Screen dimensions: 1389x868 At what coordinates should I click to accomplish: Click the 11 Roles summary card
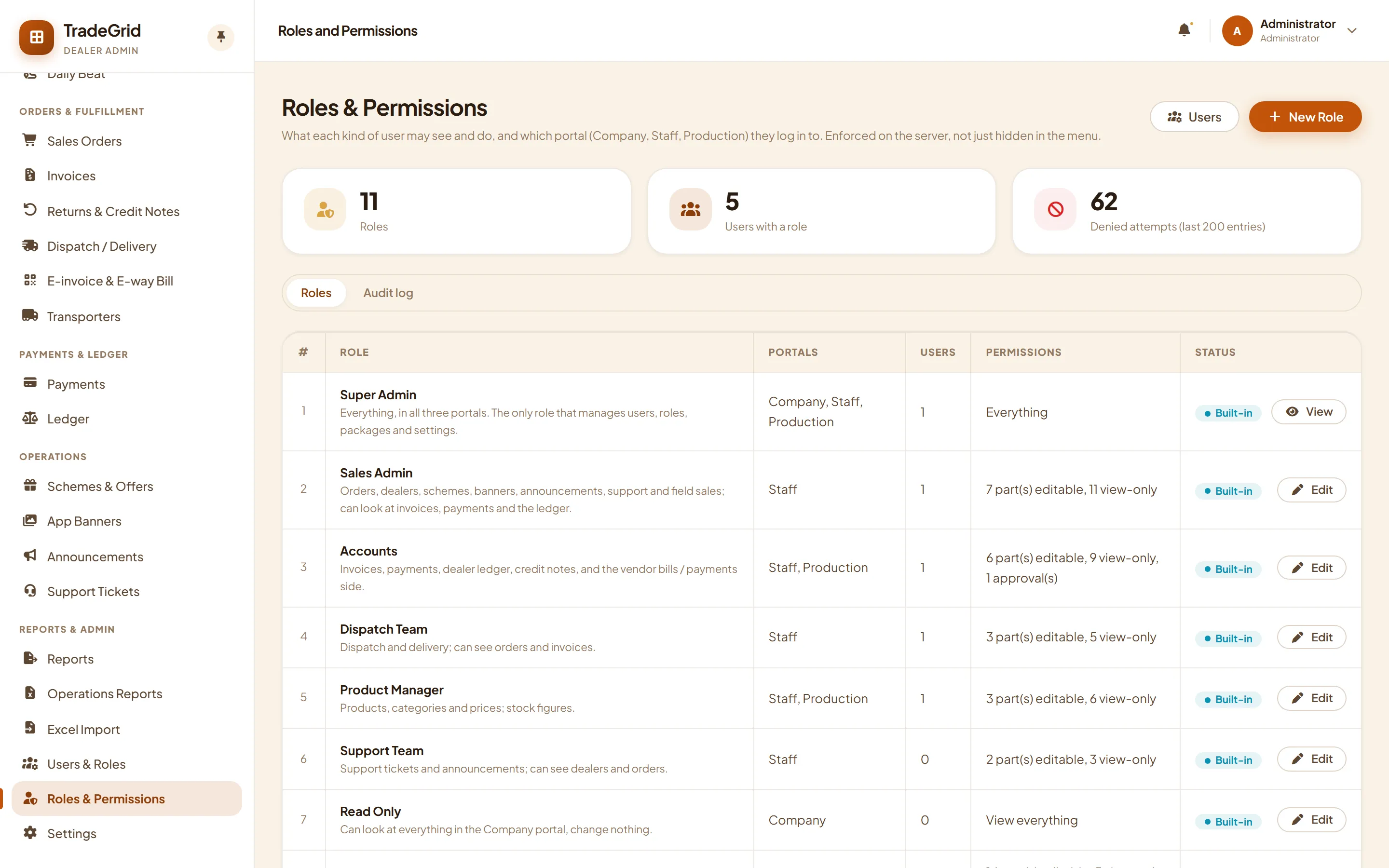pyautogui.click(x=456, y=211)
